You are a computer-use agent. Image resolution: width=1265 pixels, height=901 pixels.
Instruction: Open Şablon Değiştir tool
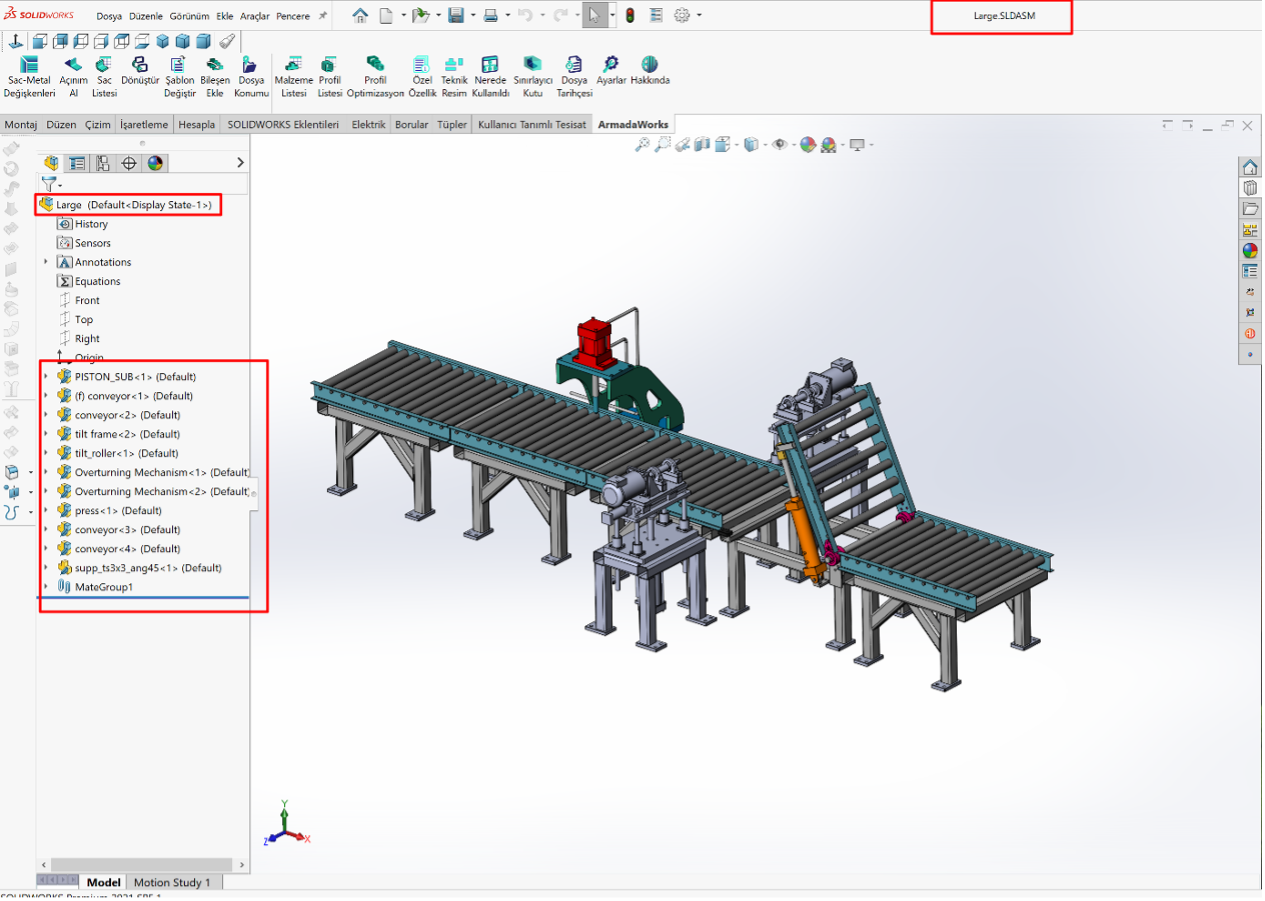[180, 77]
